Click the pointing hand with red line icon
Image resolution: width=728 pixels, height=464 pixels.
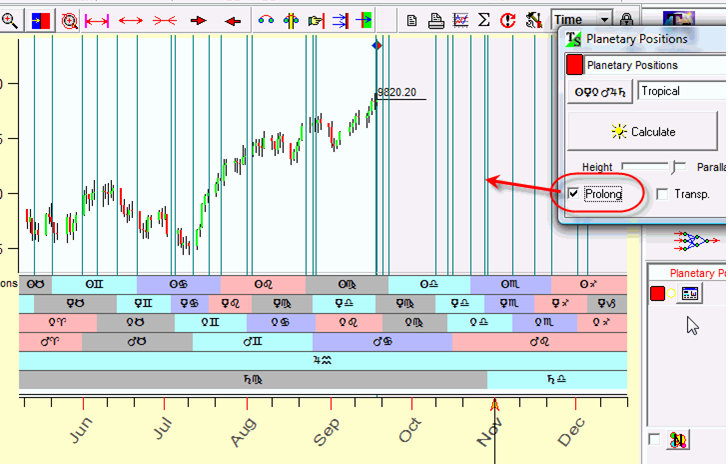(316, 20)
